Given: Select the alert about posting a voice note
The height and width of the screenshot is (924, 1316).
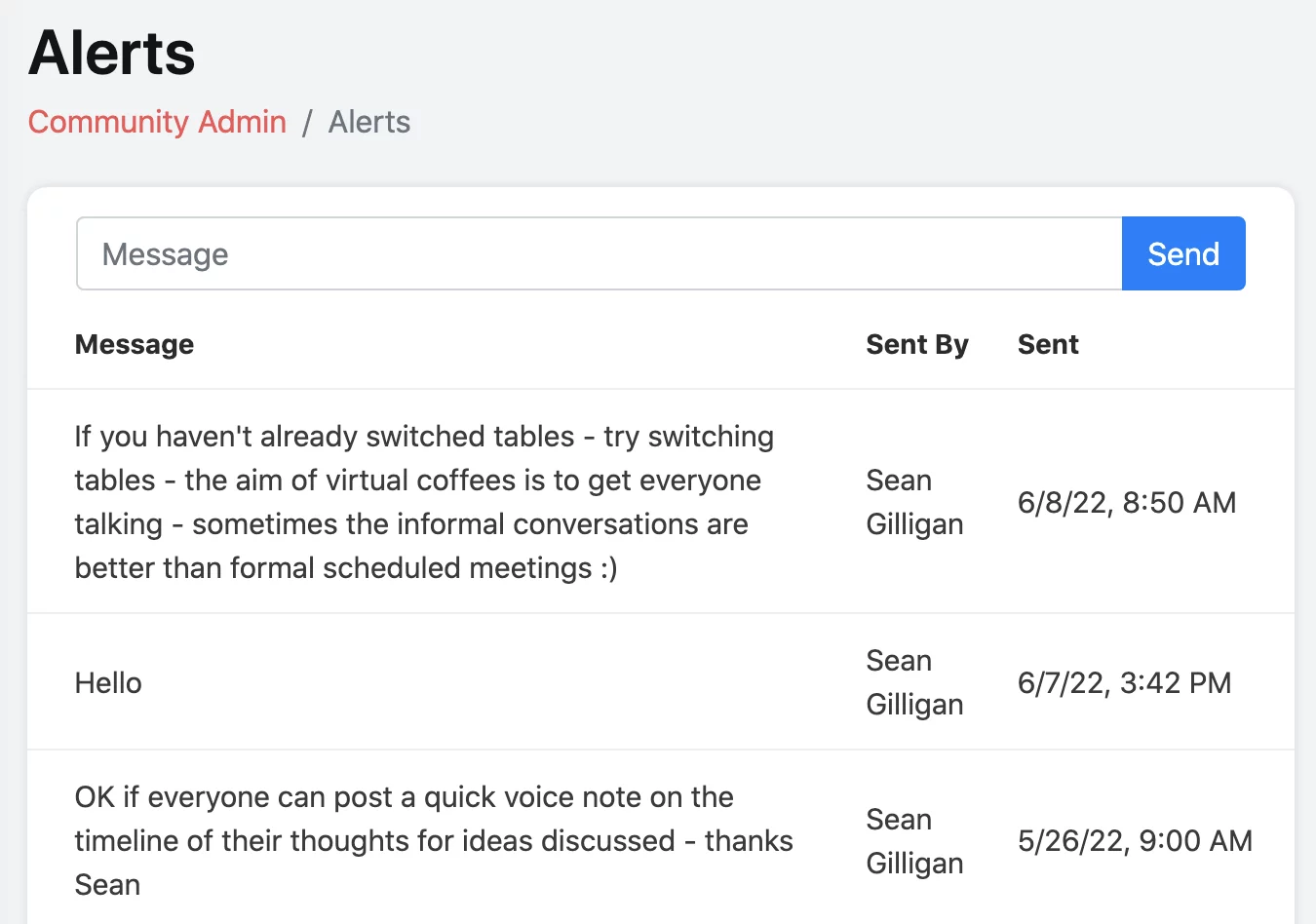Looking at the screenshot, I should click(434, 840).
